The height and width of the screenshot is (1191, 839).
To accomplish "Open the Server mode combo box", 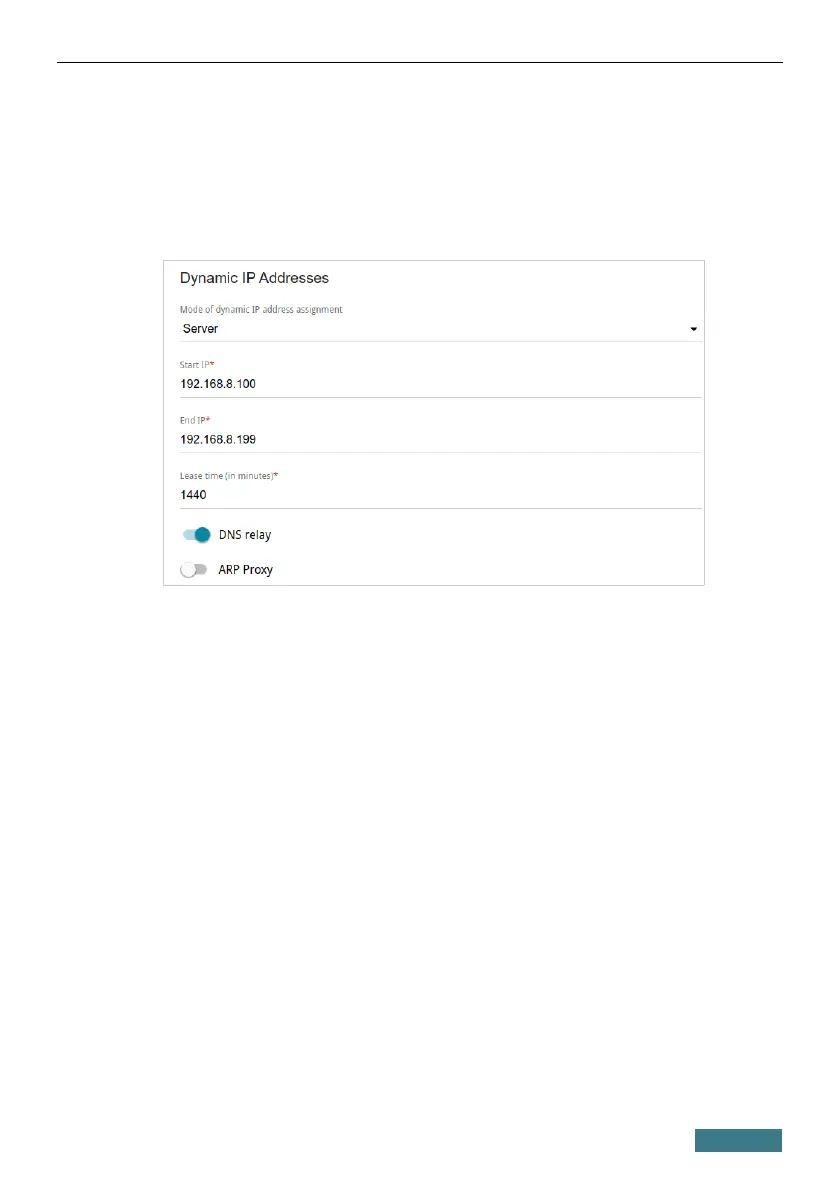I will (x=430, y=329).
